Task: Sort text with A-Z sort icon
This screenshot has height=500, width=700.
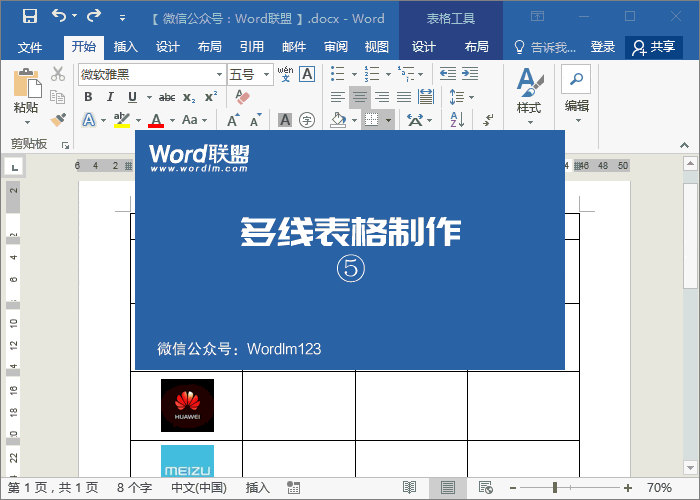Action: tap(457, 120)
